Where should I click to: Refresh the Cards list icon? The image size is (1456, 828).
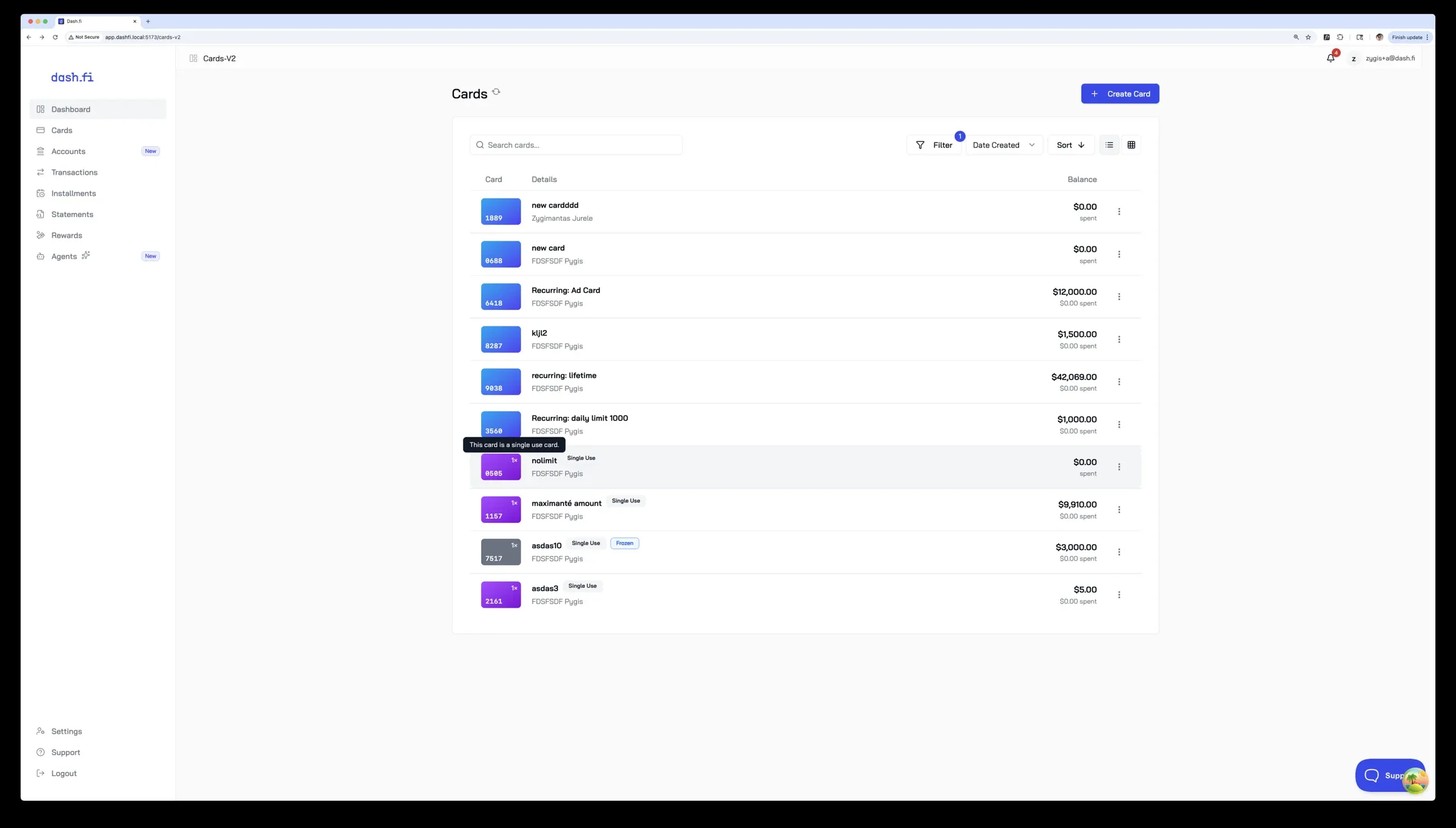point(496,92)
